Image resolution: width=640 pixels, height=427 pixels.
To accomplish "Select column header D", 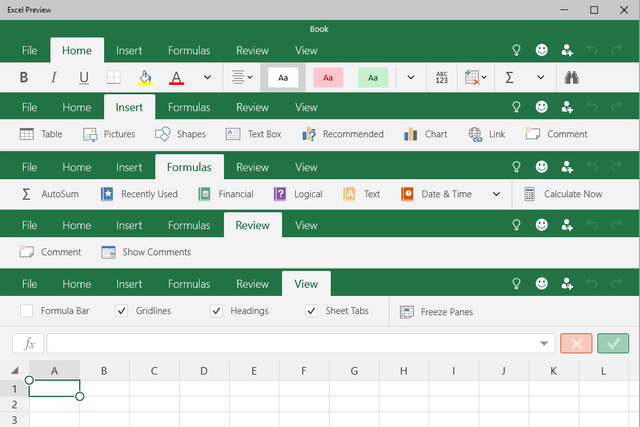I will [204, 371].
